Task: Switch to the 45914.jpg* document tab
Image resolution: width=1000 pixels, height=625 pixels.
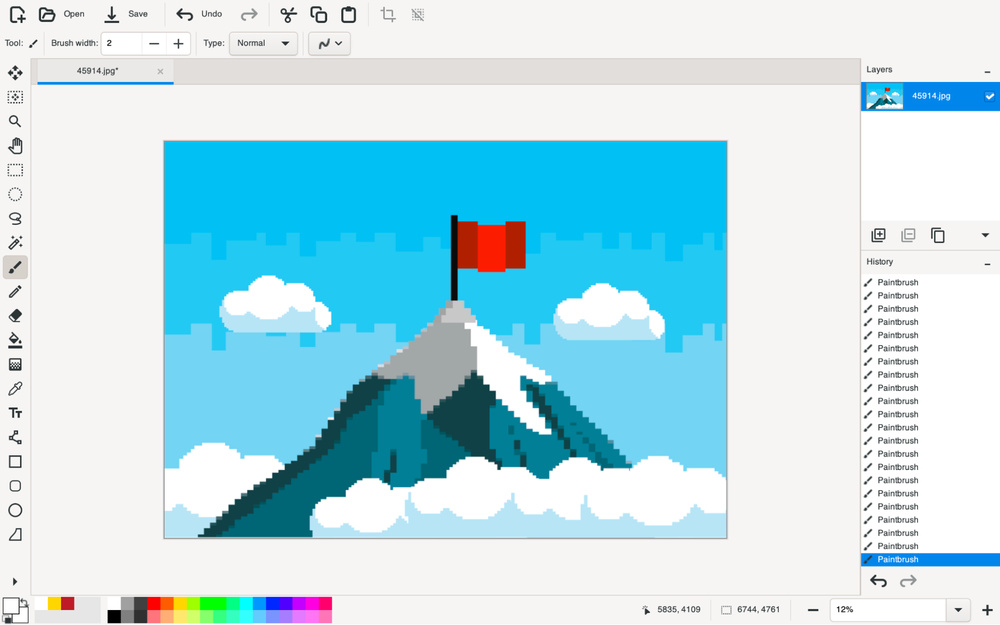Action: tap(98, 71)
